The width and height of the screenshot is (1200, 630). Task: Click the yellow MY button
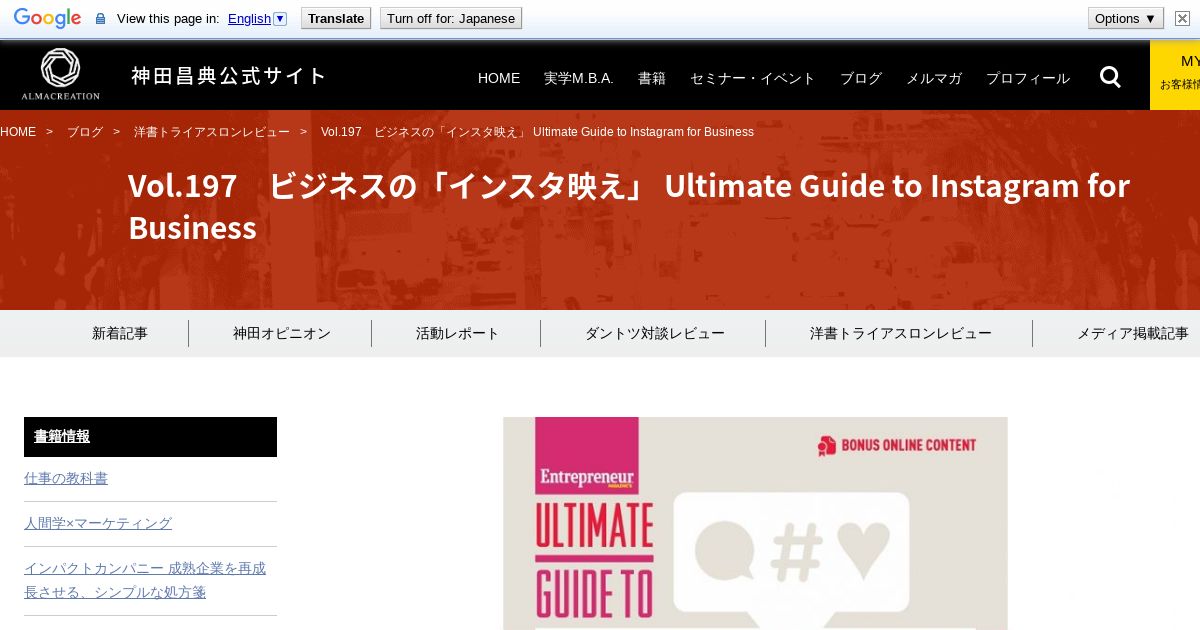coord(1175,75)
